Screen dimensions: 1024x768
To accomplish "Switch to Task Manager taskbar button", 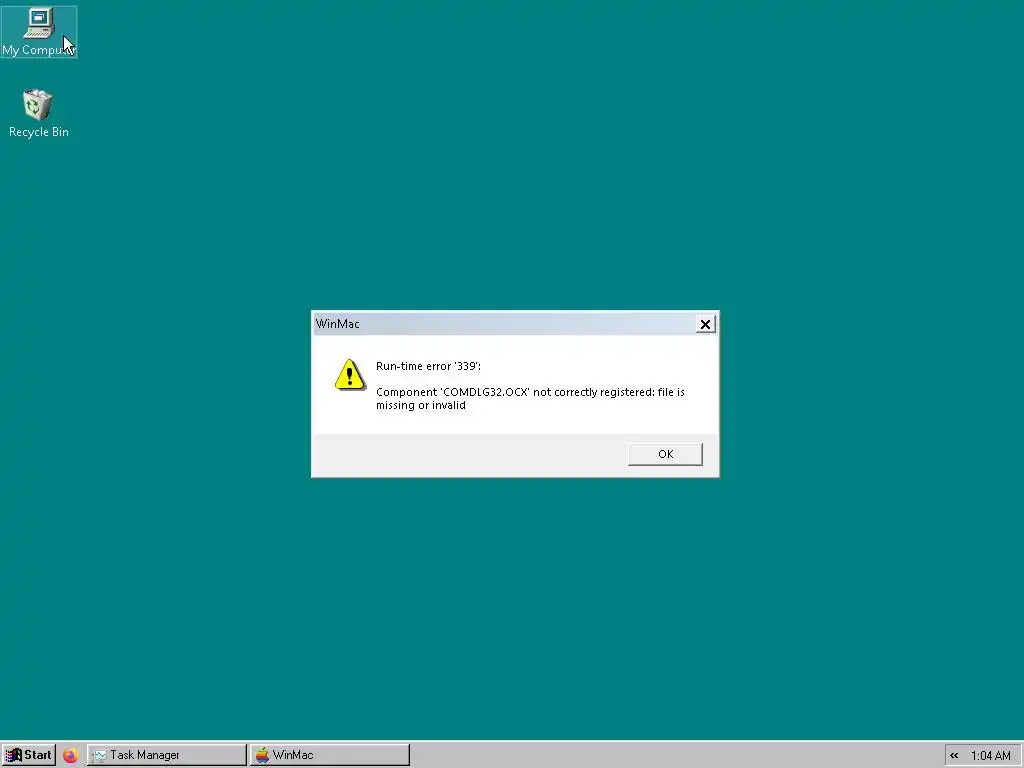I will point(167,755).
